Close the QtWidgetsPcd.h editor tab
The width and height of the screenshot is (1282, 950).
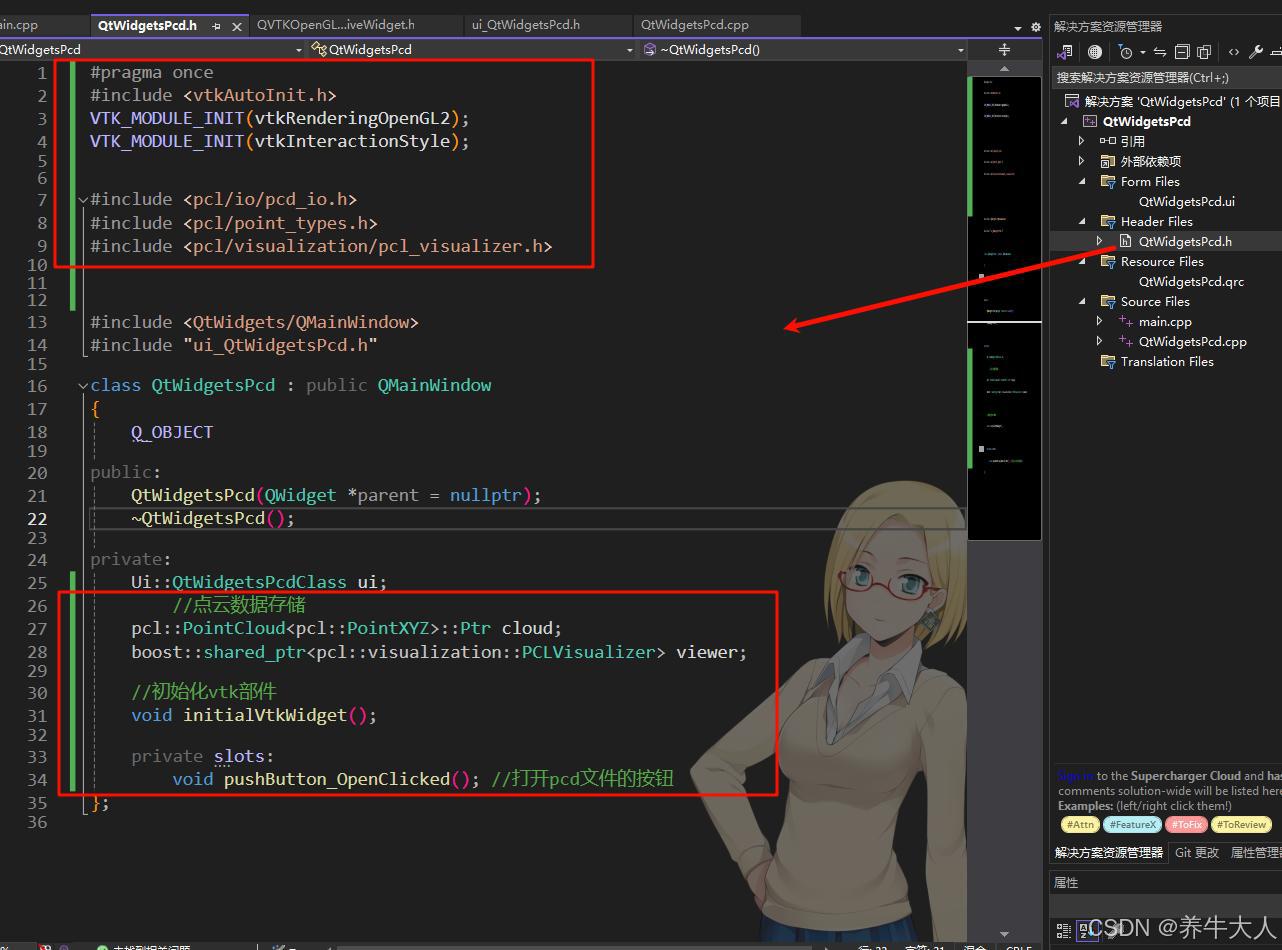coord(237,25)
